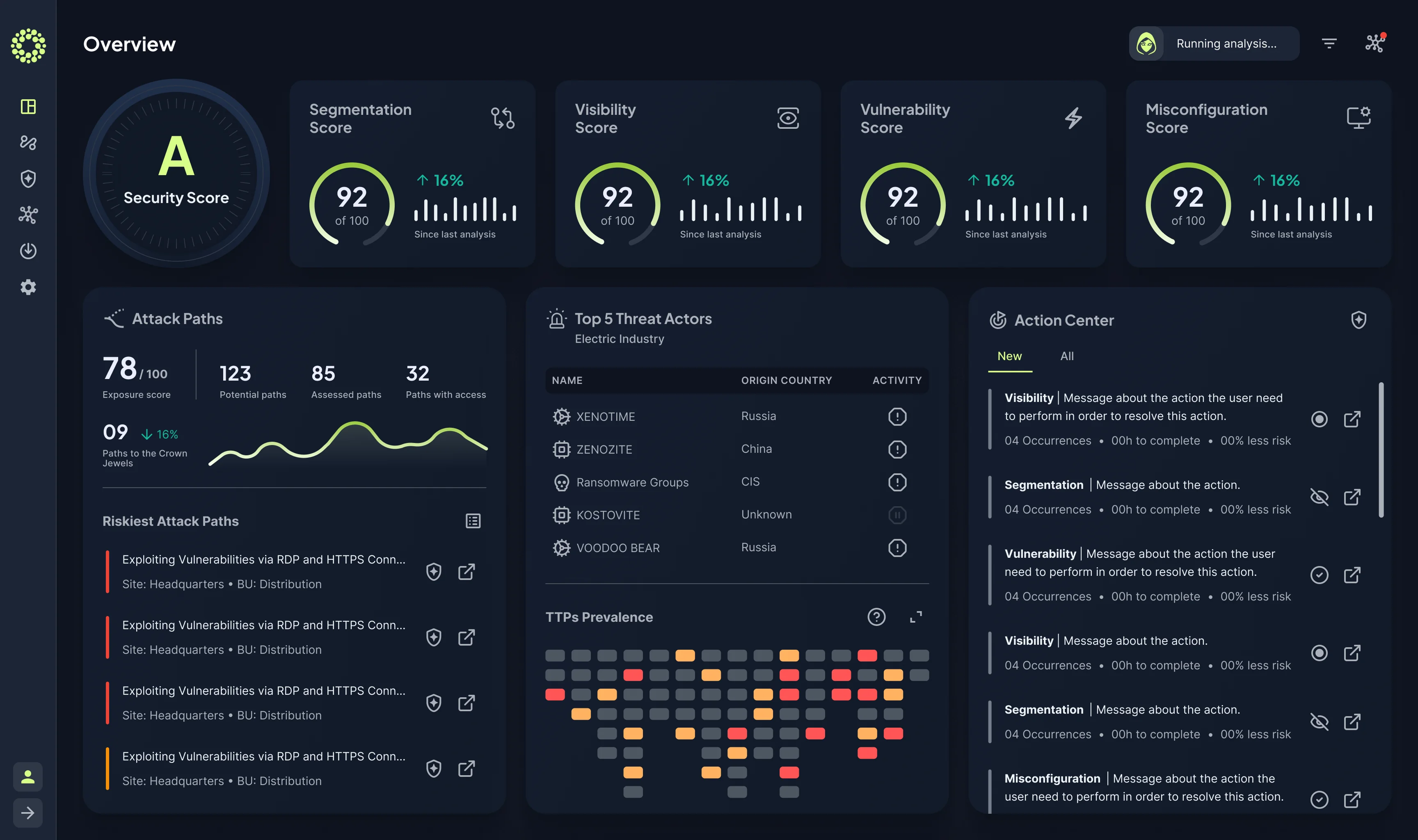The height and width of the screenshot is (840, 1418).
Task: Click the Vulnerability Score lightning icon
Action: point(1073,118)
